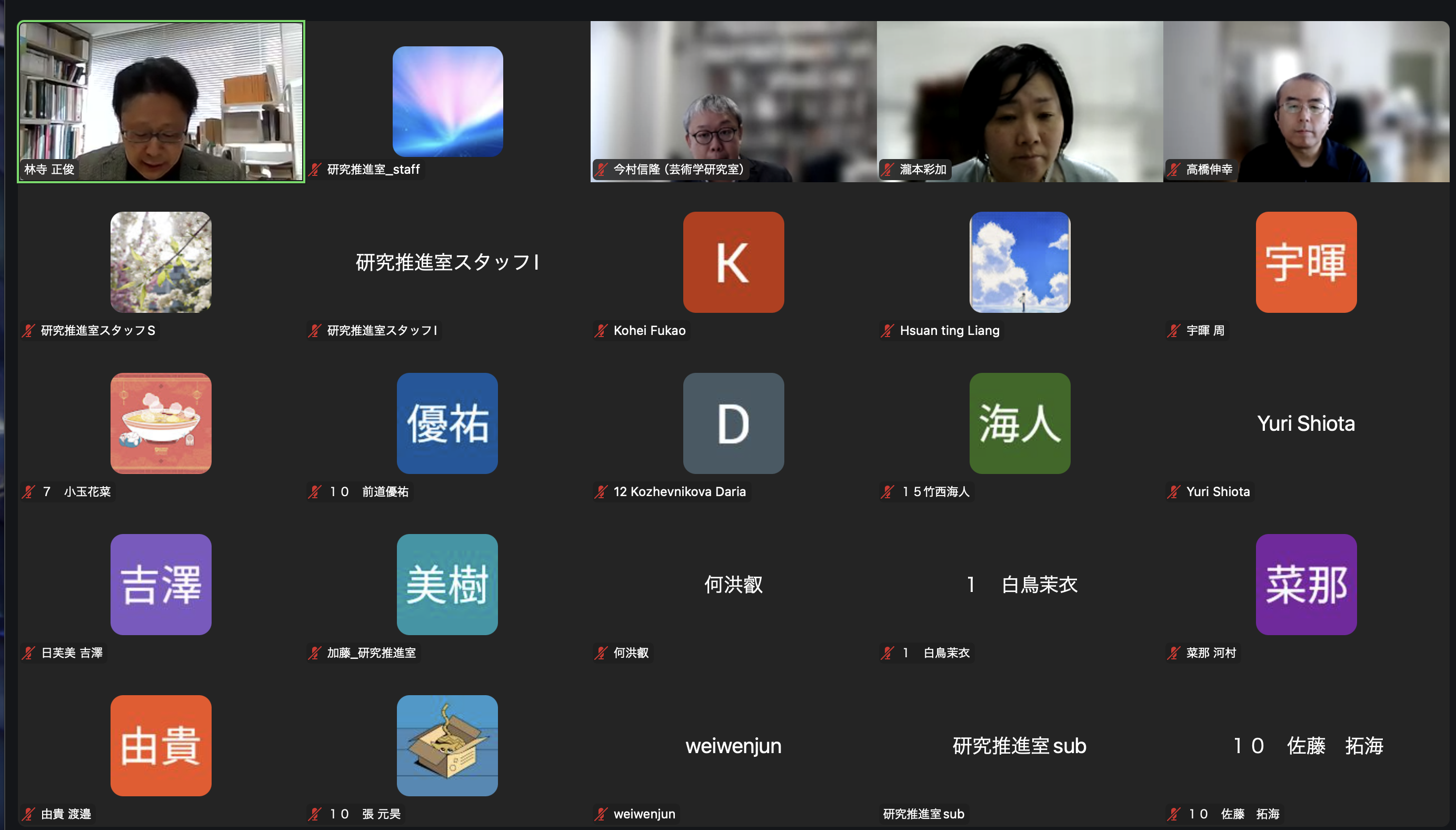The height and width of the screenshot is (830, 1456).
Task: Click muted mic icon beside 研究推進室_staff
Action: coord(315,169)
